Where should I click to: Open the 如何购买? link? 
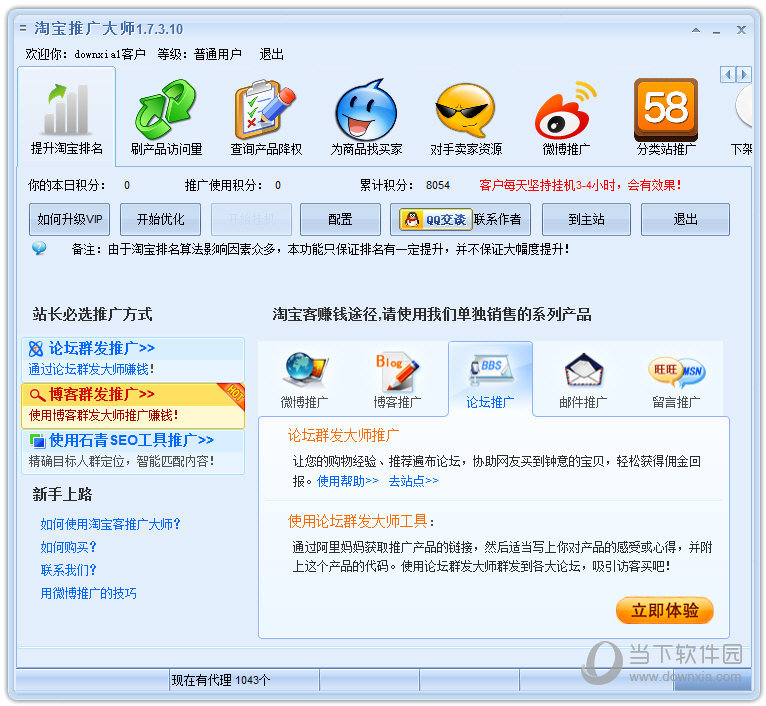coord(68,547)
